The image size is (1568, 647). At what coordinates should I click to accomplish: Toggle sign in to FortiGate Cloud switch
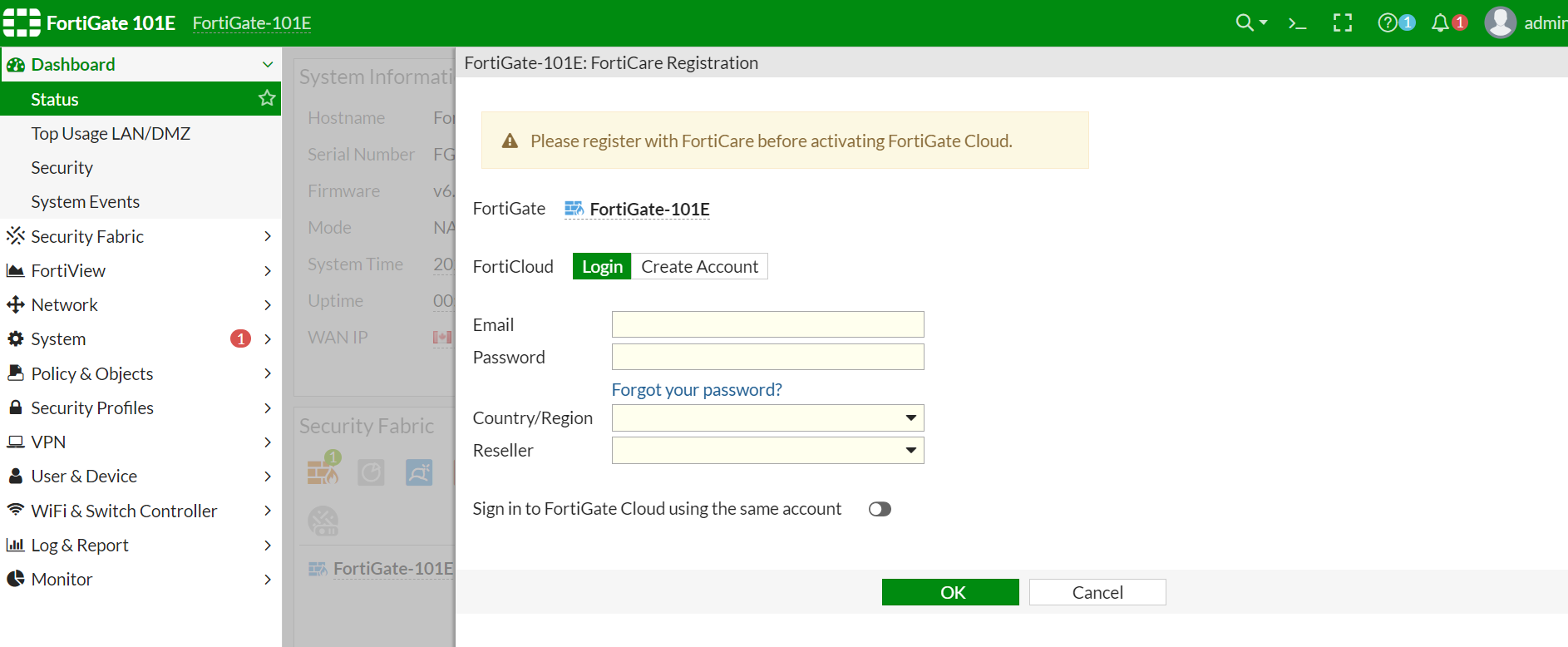point(880,509)
